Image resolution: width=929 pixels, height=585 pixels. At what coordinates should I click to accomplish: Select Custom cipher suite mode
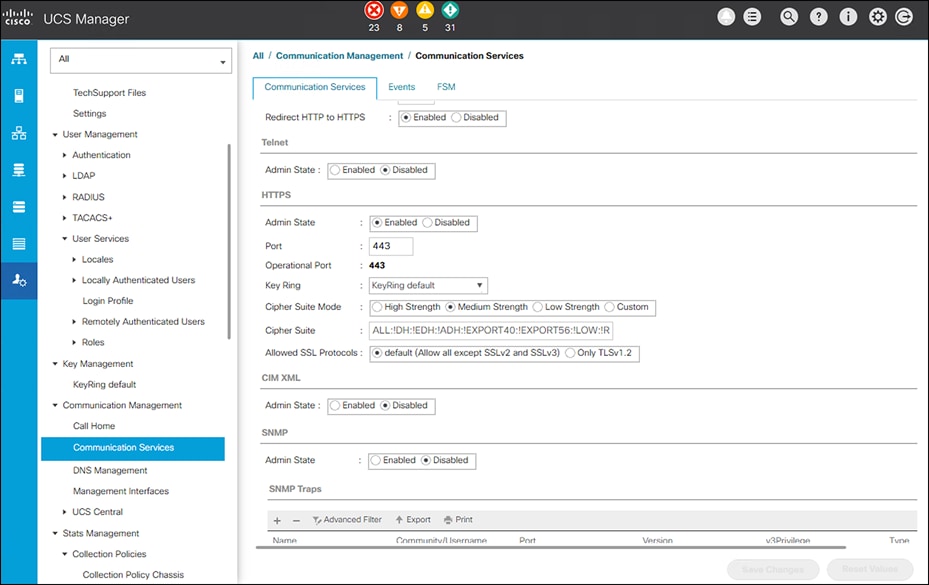(x=610, y=307)
